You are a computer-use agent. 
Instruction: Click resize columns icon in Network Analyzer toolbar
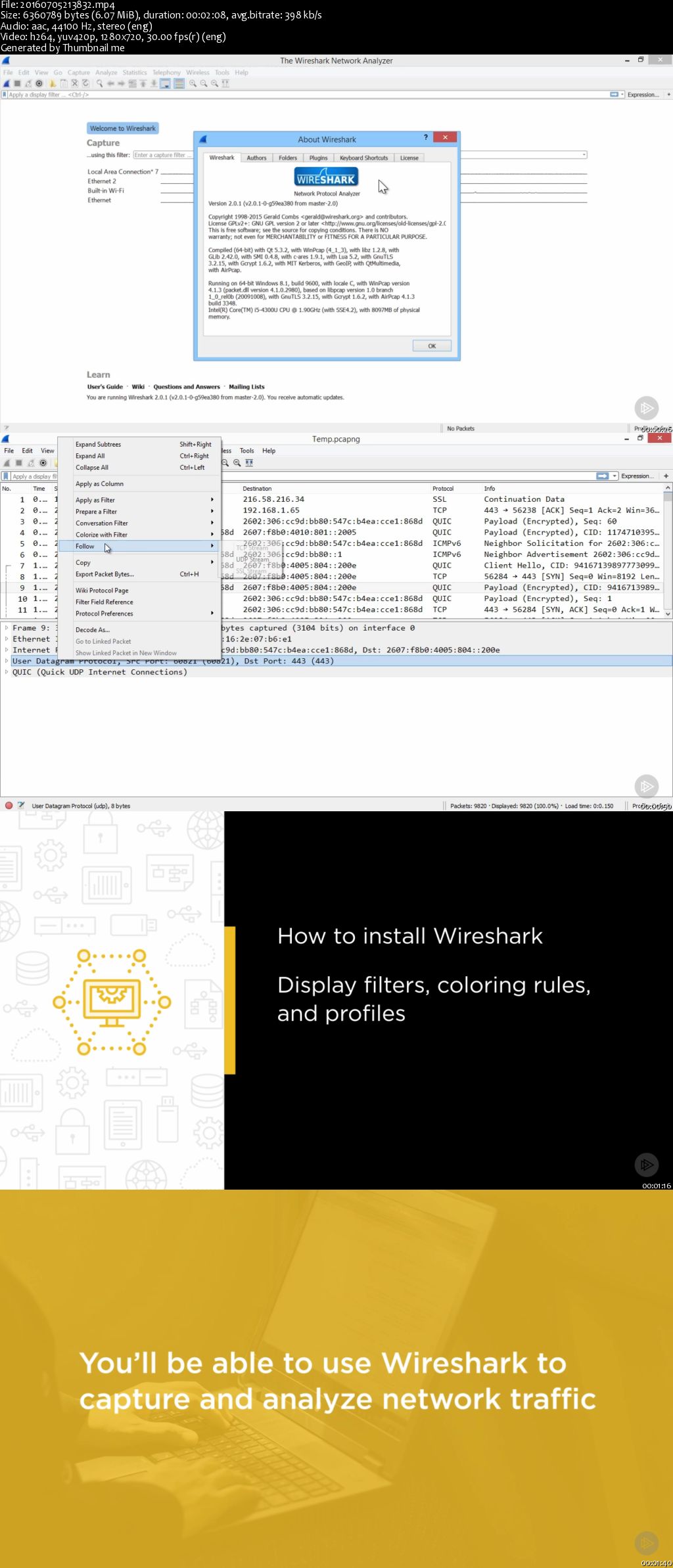tap(225, 83)
